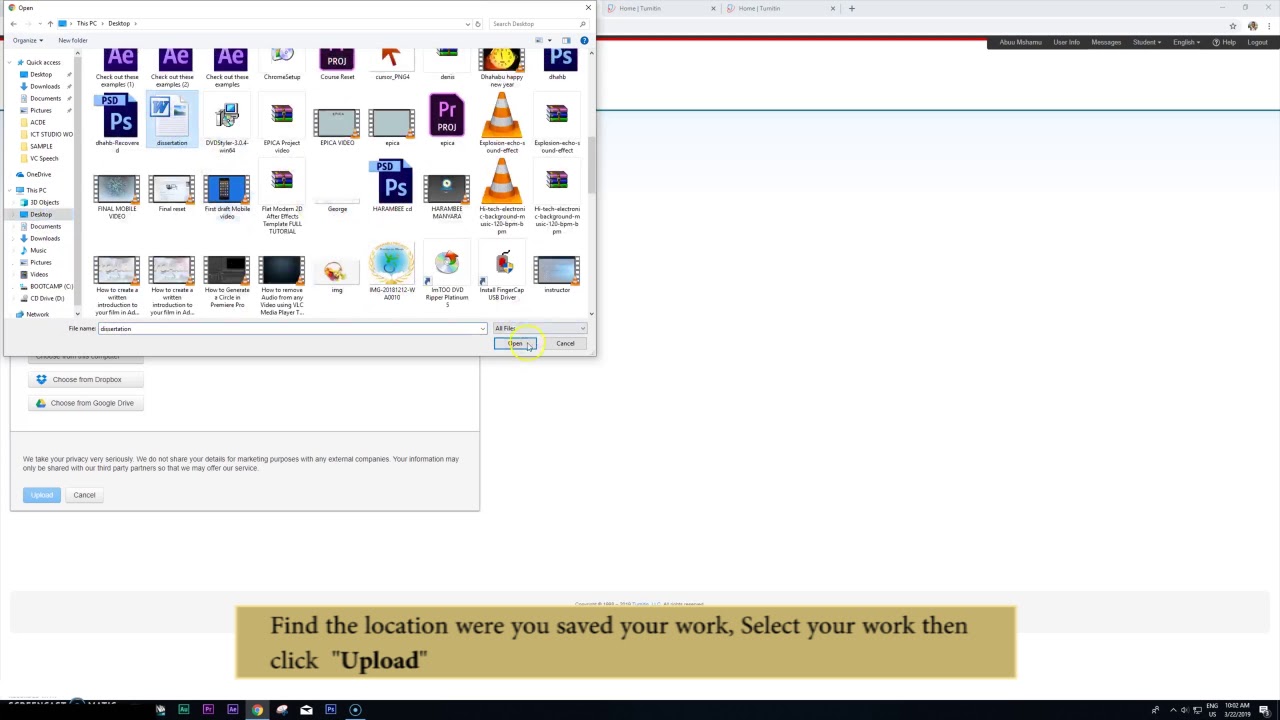1280x720 pixels.
Task: Click the Open button
Action: click(x=515, y=343)
